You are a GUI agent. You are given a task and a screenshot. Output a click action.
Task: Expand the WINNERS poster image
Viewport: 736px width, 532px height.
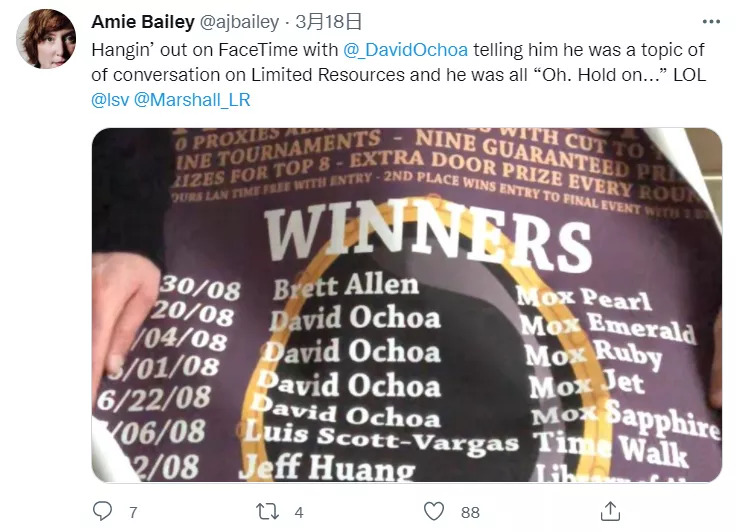pyautogui.click(x=406, y=305)
